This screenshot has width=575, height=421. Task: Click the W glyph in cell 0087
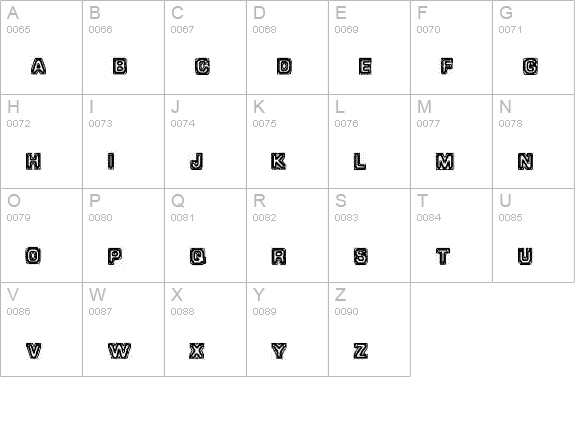(x=120, y=351)
